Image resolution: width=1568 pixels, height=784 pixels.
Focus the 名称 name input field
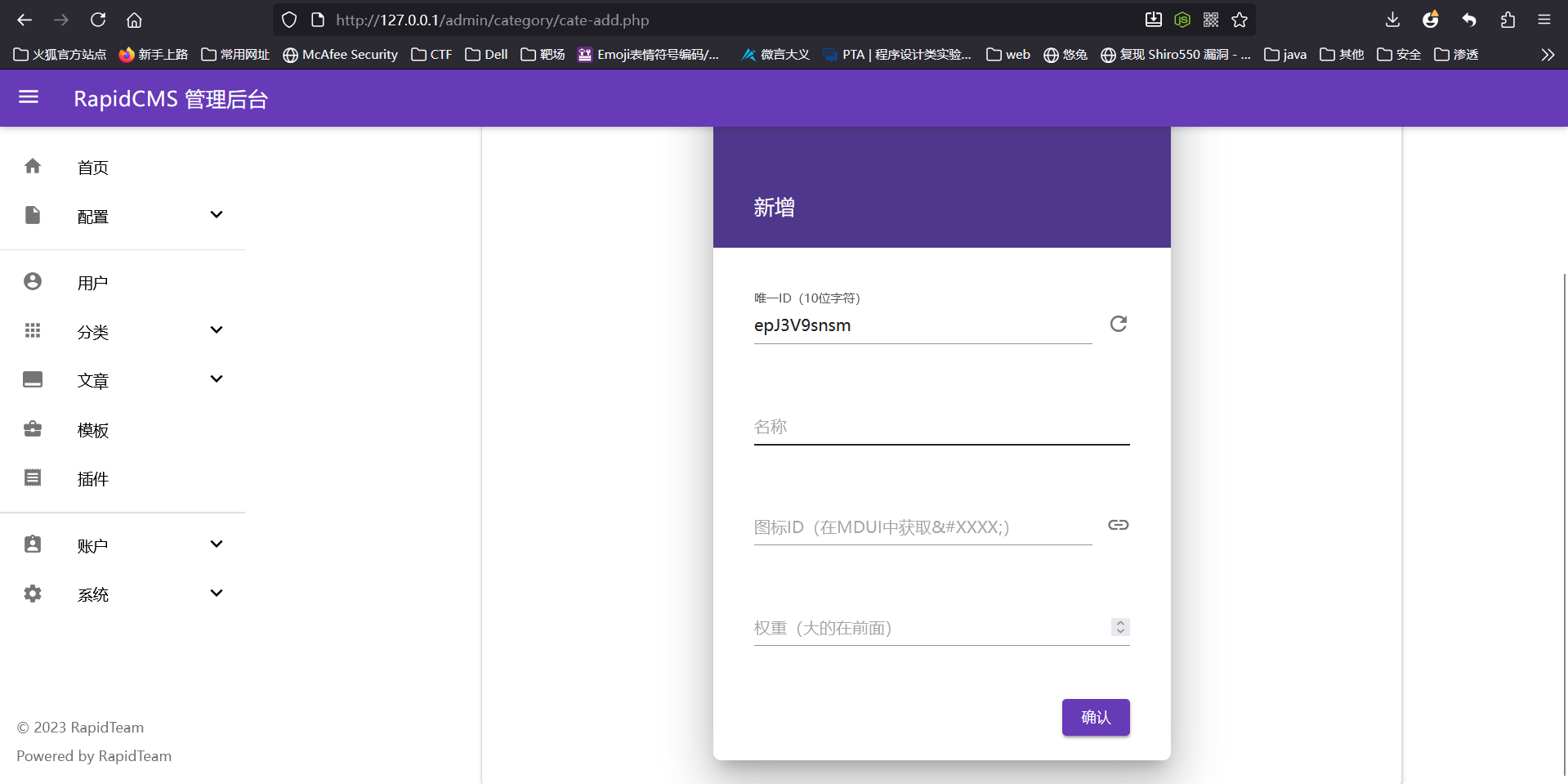coord(940,427)
